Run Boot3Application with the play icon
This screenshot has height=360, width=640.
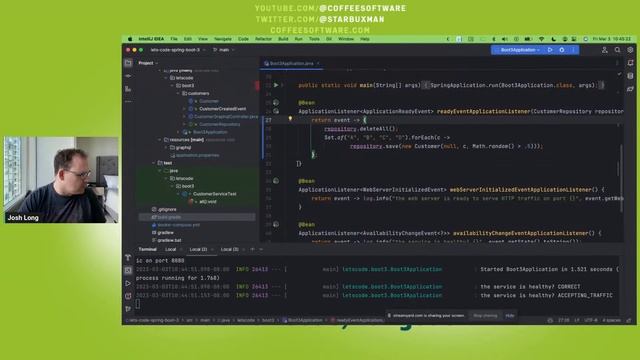(x=550, y=50)
